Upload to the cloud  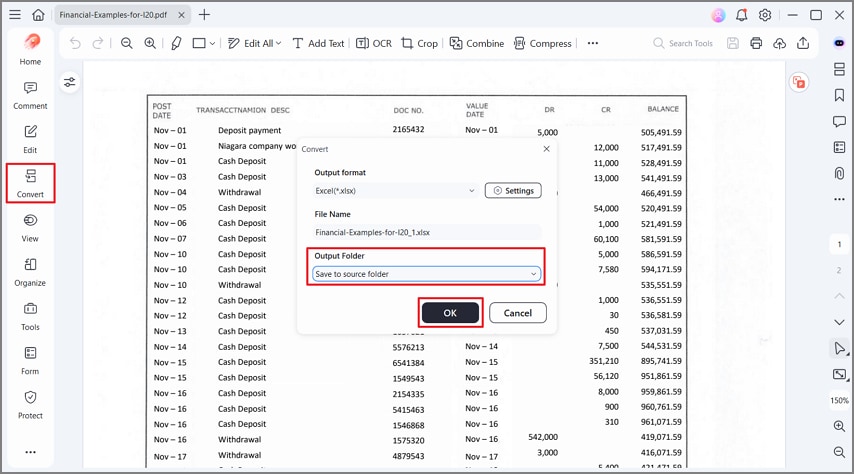(x=779, y=43)
